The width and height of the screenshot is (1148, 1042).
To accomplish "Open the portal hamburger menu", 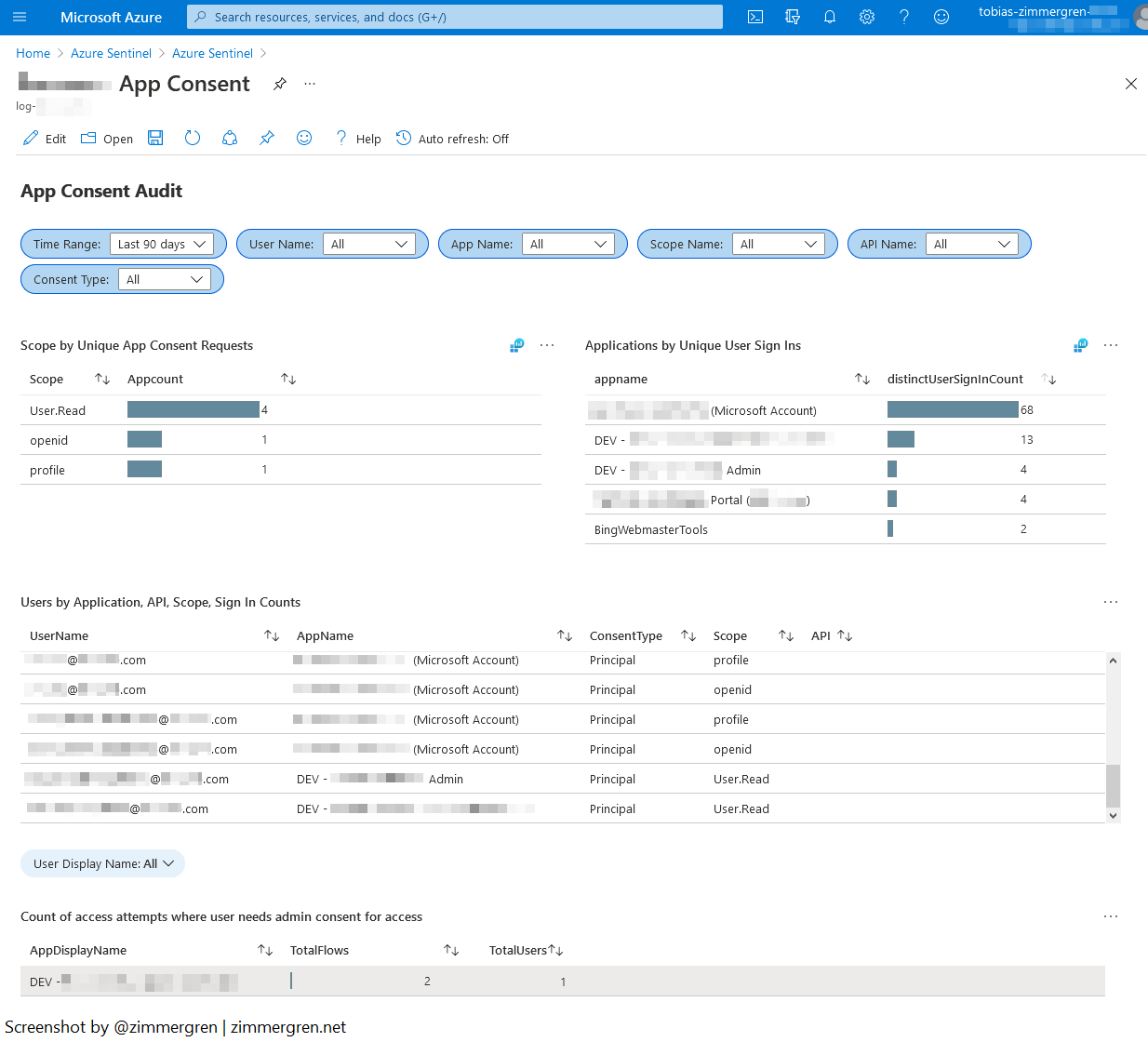I will 20,17.
